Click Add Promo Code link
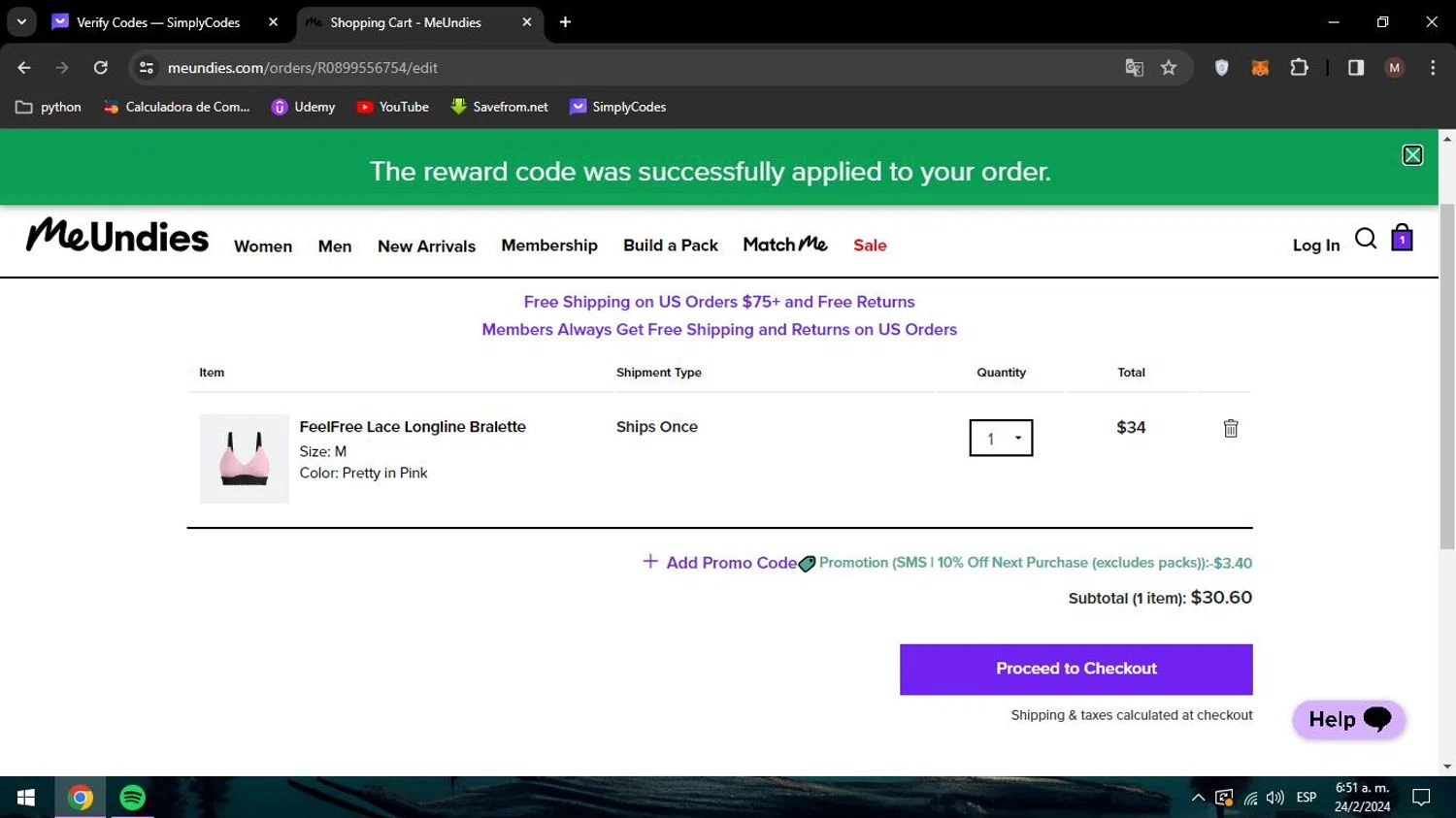 click(x=731, y=563)
